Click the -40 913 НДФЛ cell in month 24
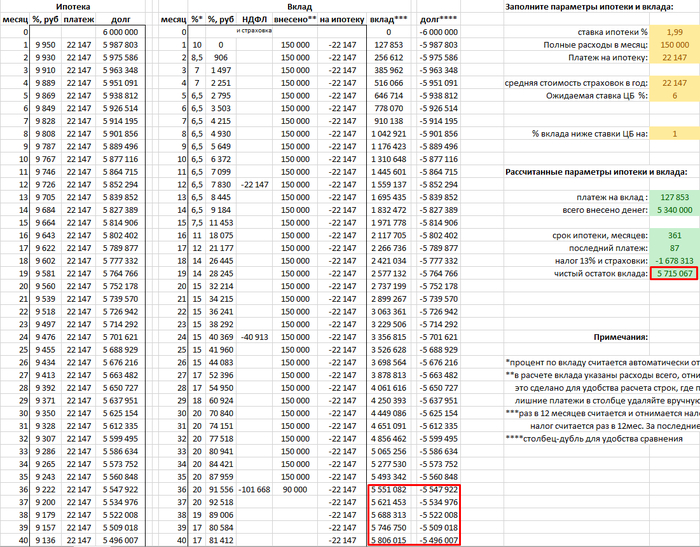This screenshot has width=700, height=547. [x=255, y=337]
